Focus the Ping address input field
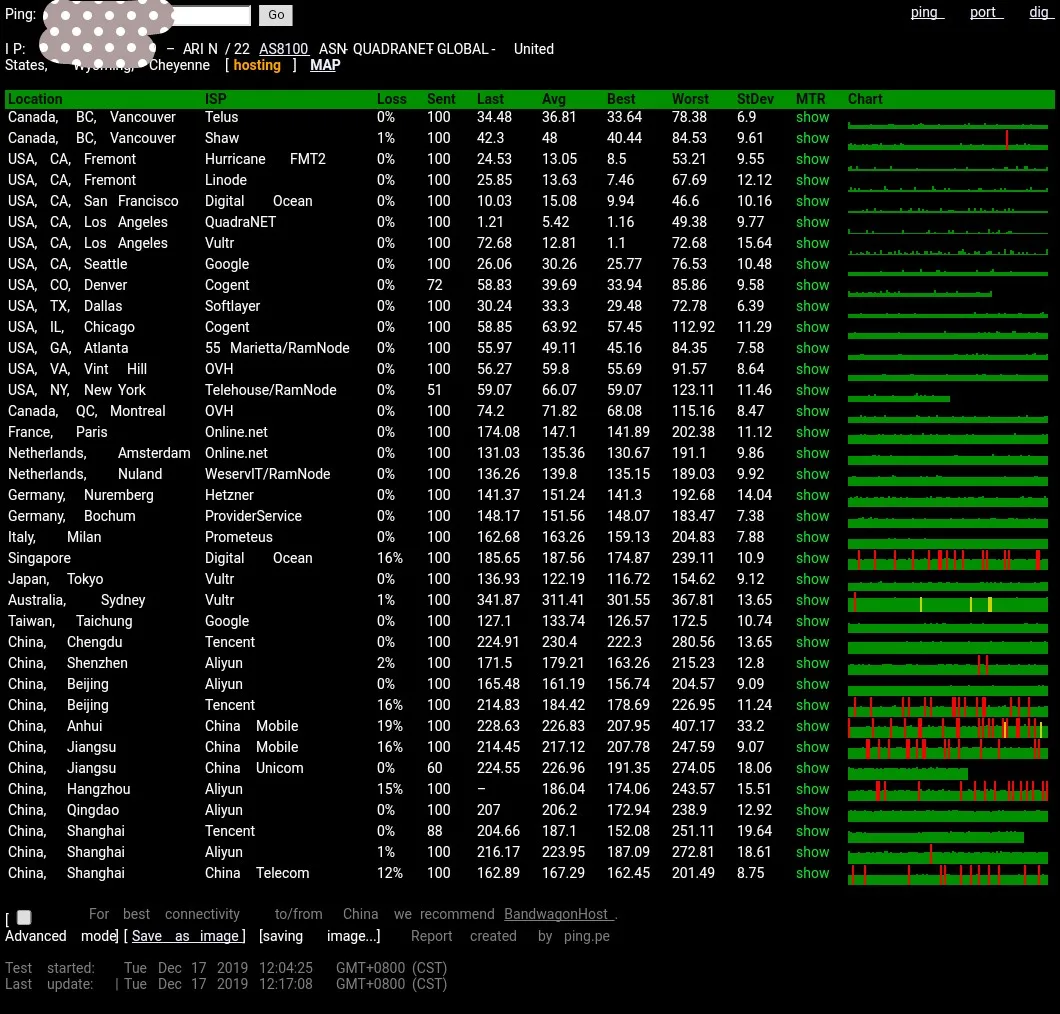Image resolution: width=1060 pixels, height=1014 pixels. pos(147,15)
